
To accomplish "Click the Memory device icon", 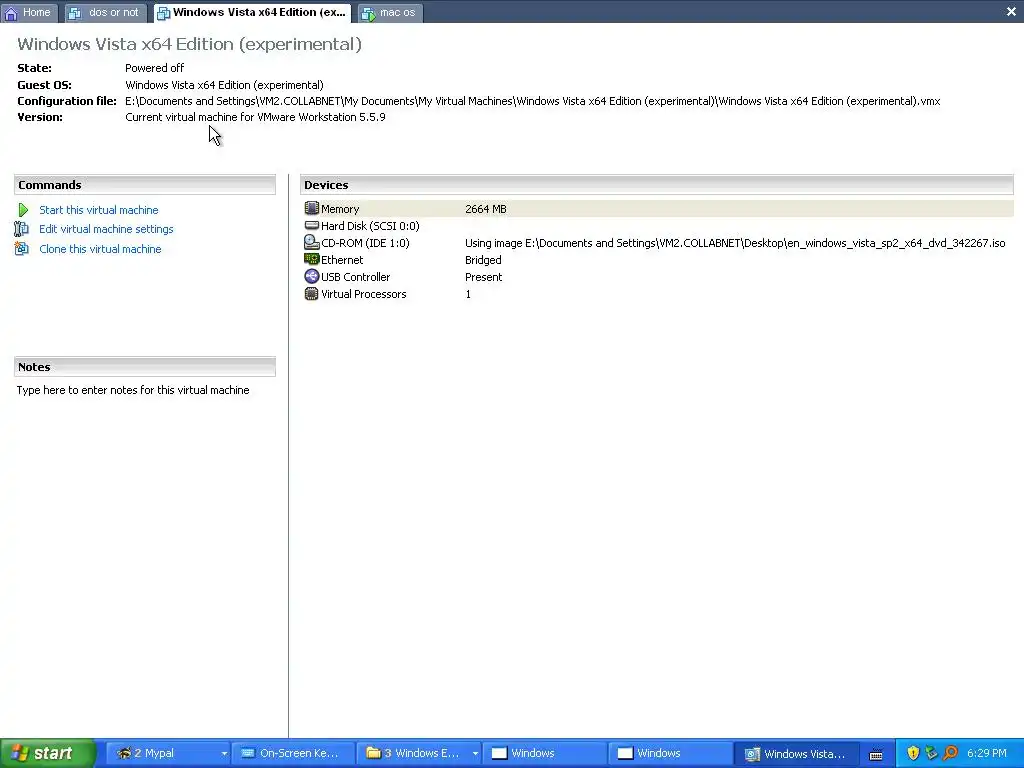I will pos(312,208).
